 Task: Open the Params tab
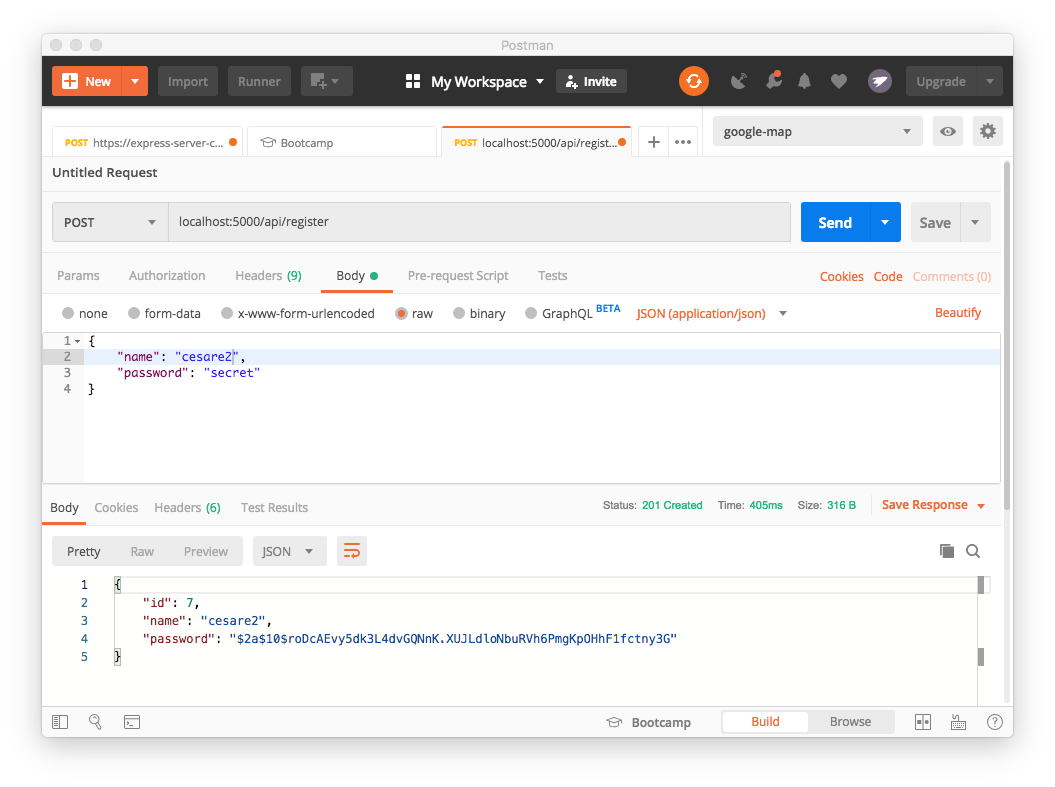tap(78, 276)
